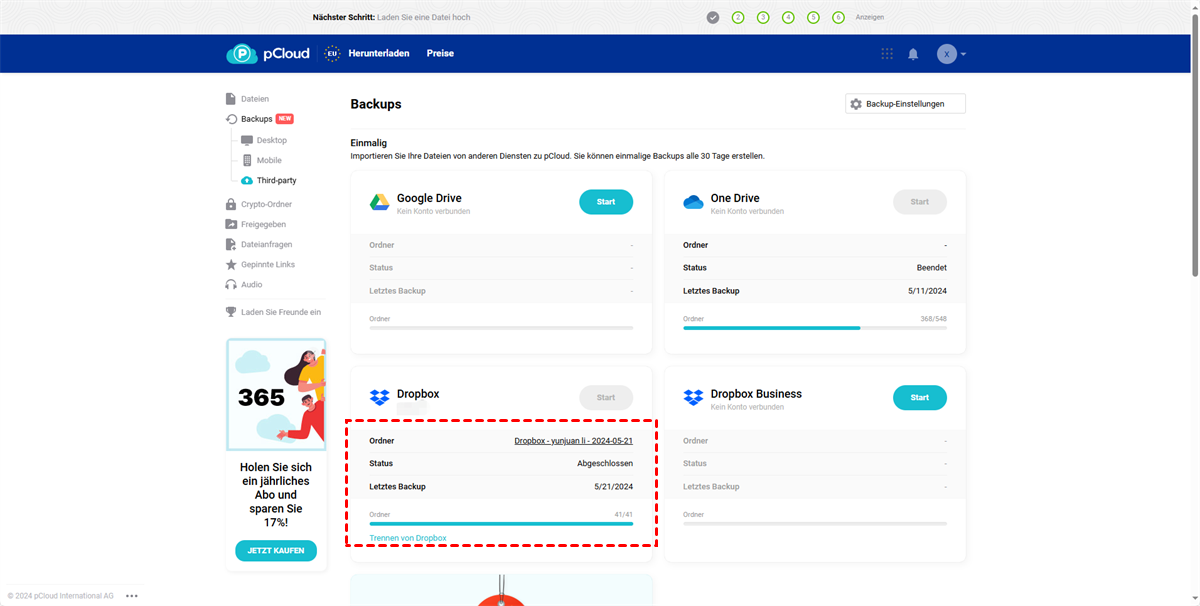Open the notifications bell icon
Image resolution: width=1200 pixels, height=606 pixels.
coord(913,54)
